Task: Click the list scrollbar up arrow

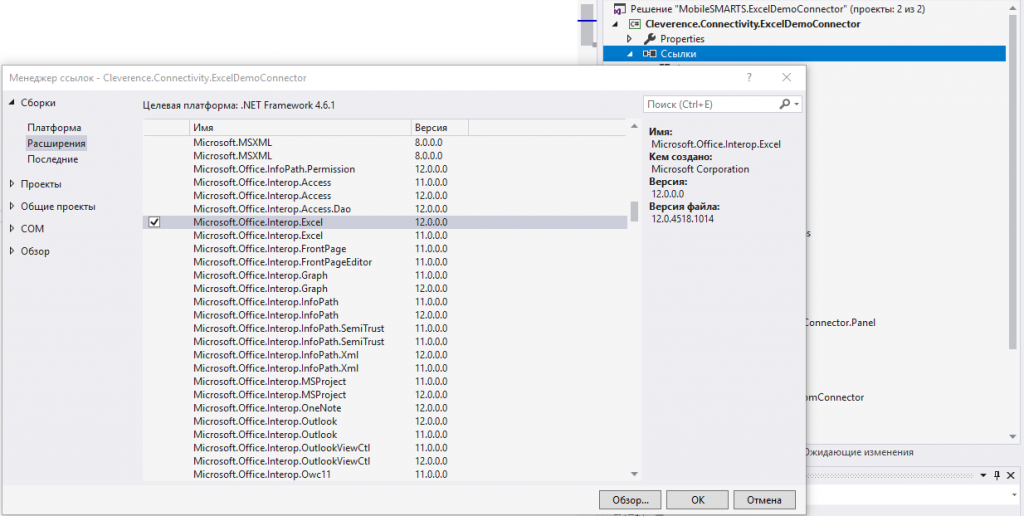Action: click(x=633, y=126)
